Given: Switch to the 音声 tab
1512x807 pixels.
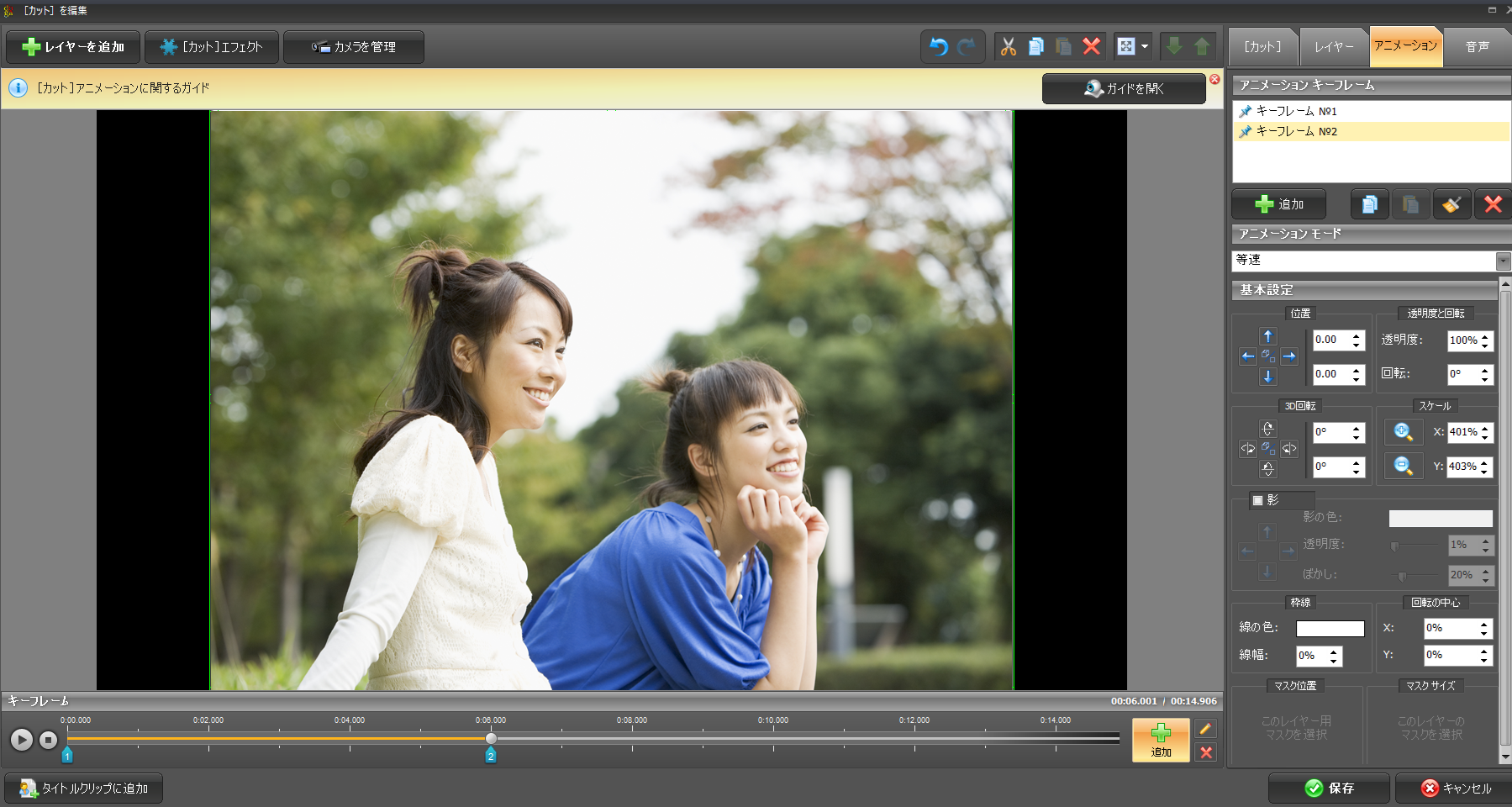Looking at the screenshot, I should 1477,47.
